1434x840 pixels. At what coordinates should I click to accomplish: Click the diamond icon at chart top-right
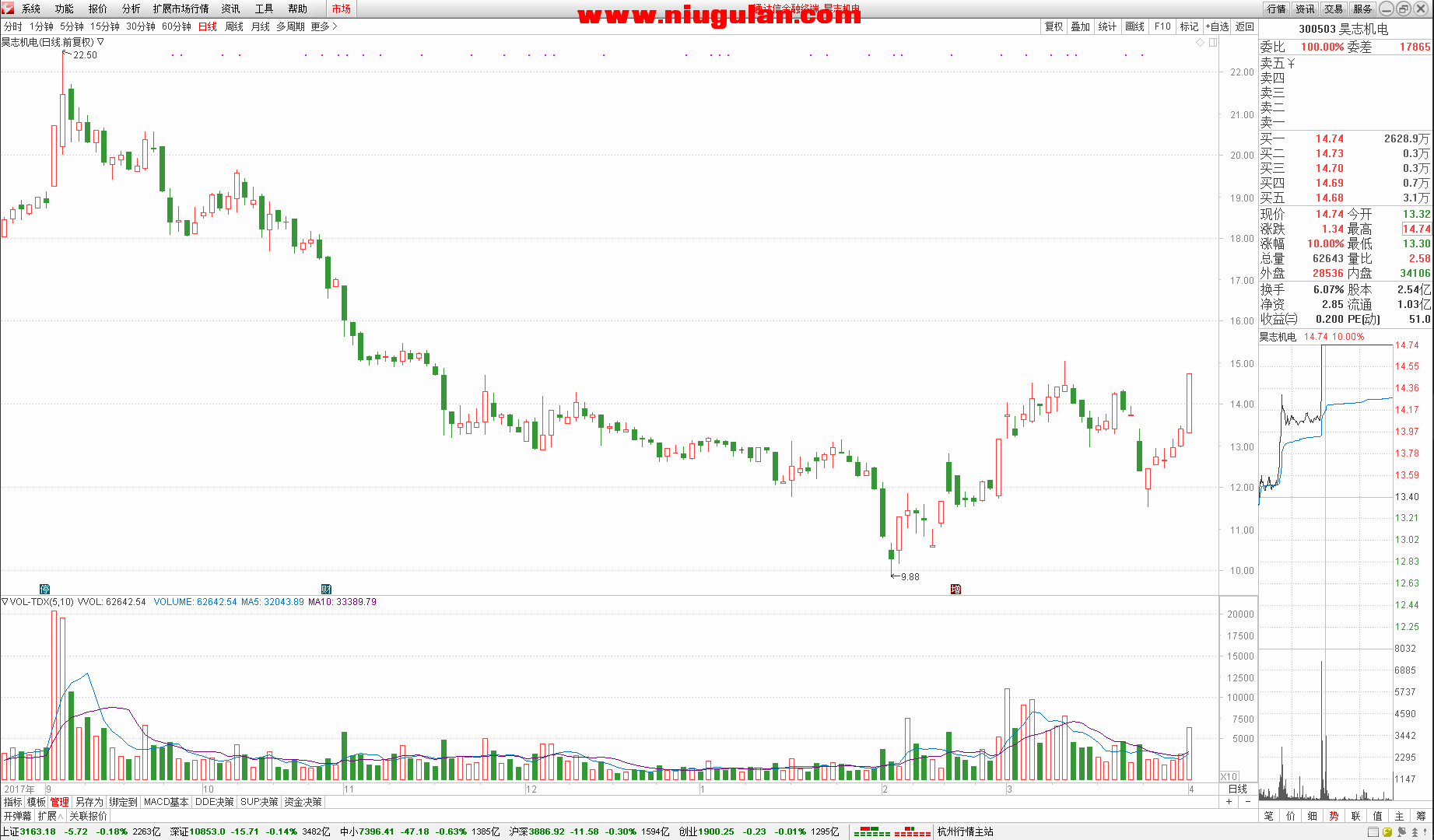click(1200, 43)
